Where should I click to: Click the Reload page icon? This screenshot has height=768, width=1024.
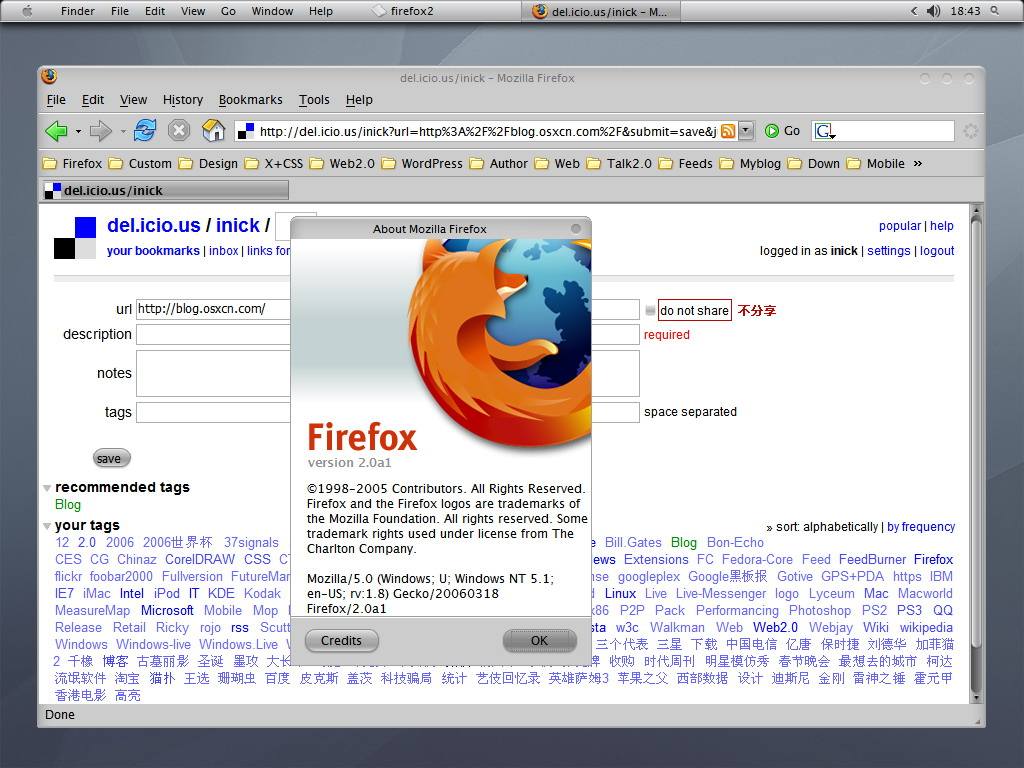pyautogui.click(x=144, y=131)
